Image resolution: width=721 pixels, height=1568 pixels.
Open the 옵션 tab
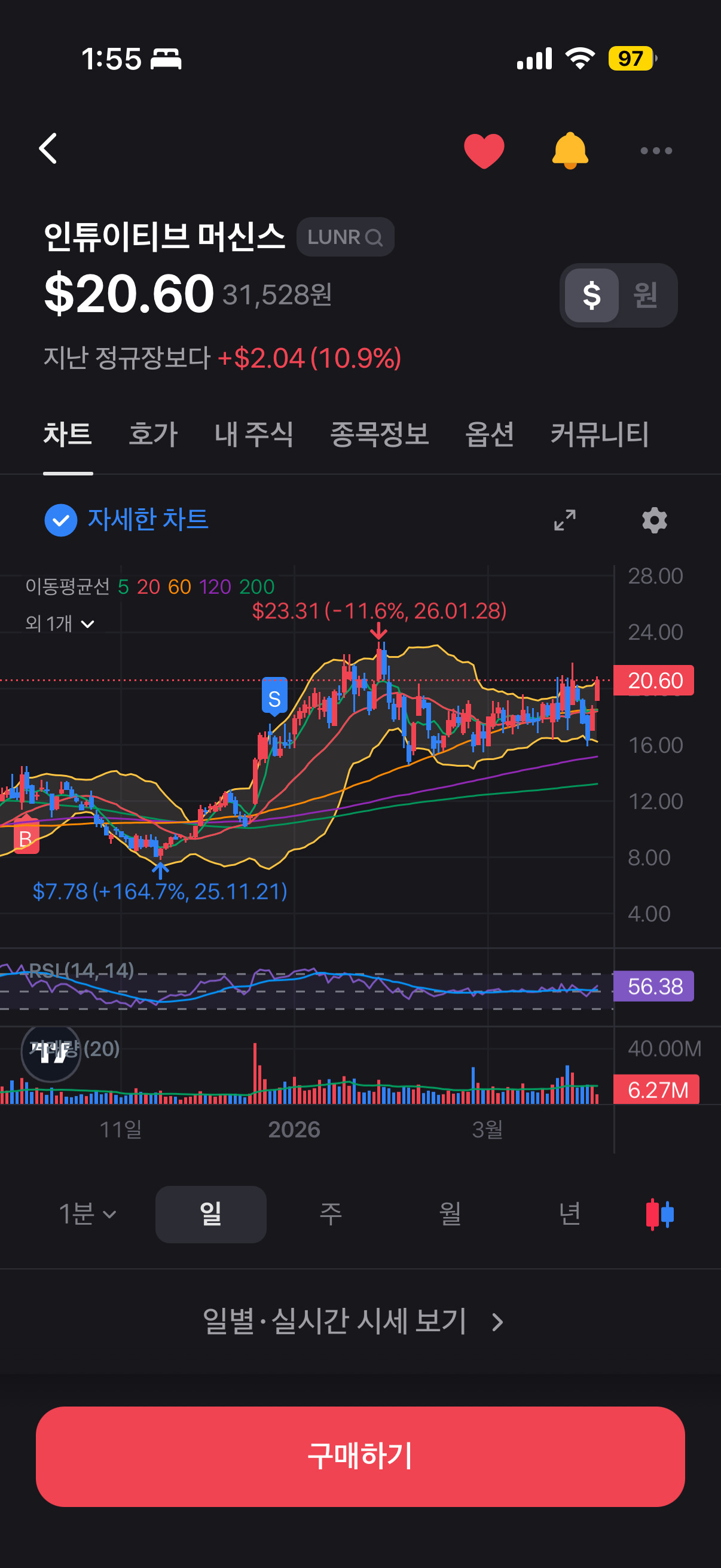coord(489,434)
